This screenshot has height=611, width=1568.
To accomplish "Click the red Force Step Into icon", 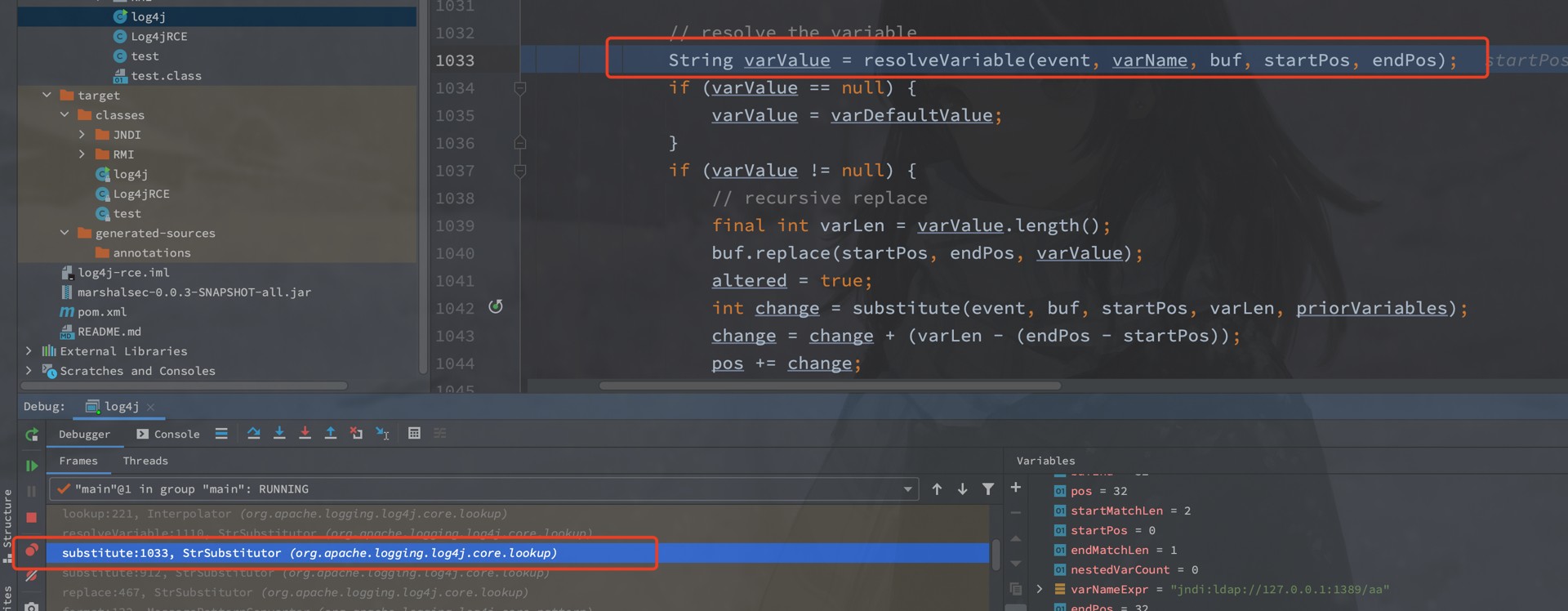I will [305, 434].
